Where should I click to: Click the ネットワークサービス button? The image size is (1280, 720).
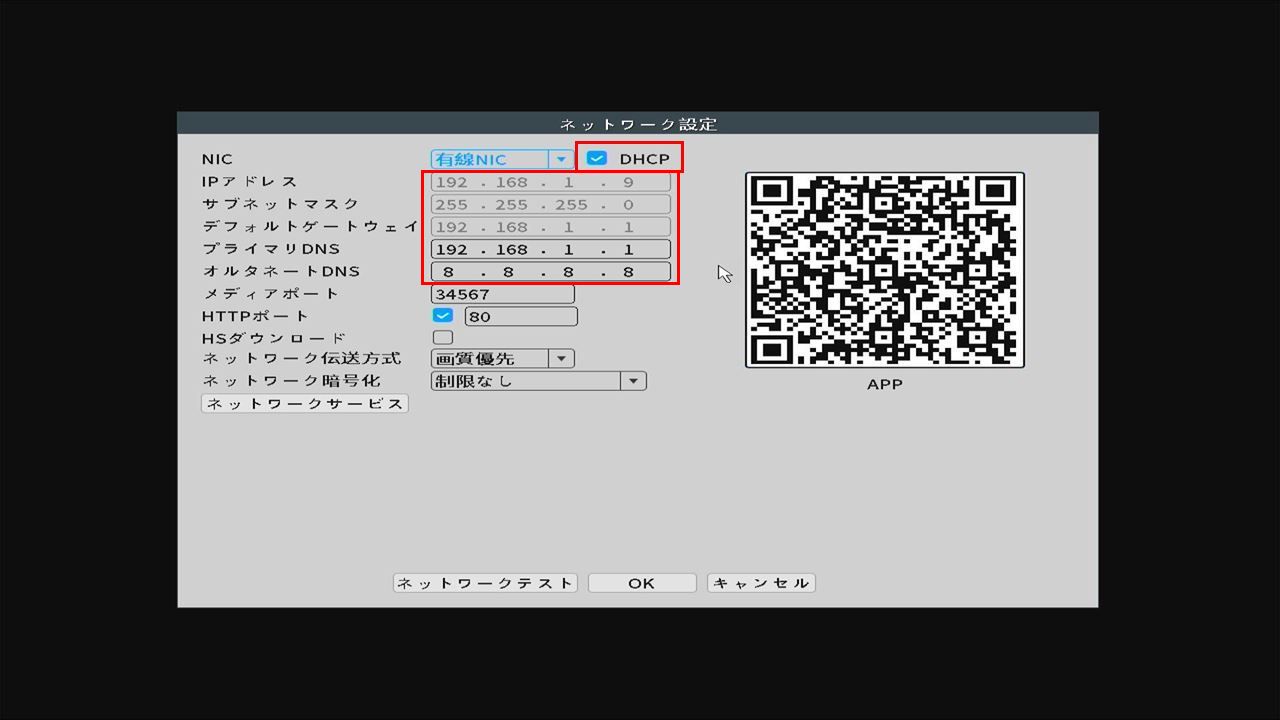[305, 403]
